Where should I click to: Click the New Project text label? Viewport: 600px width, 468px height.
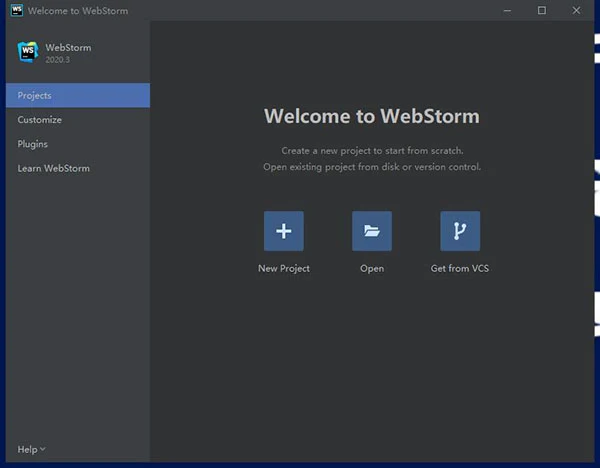coord(284,268)
